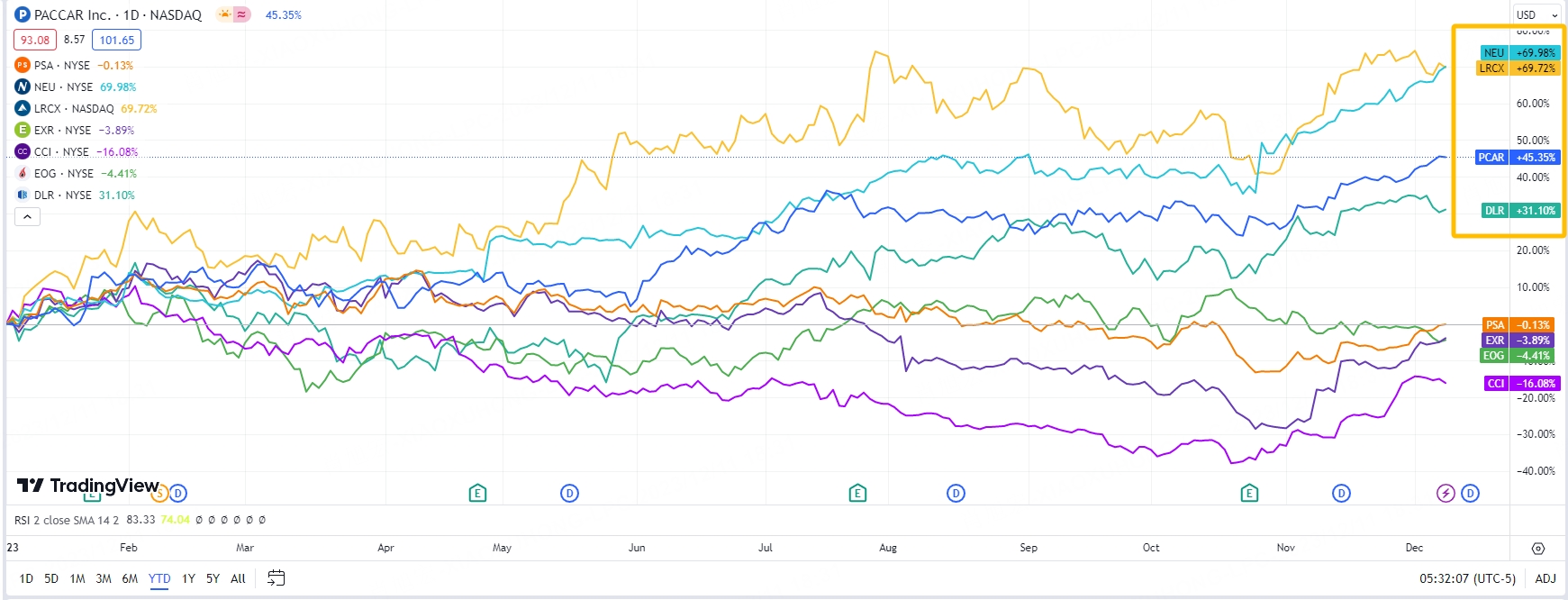Click the NEU dark-blue N logo
The height and width of the screenshot is (600, 1568).
[23, 87]
